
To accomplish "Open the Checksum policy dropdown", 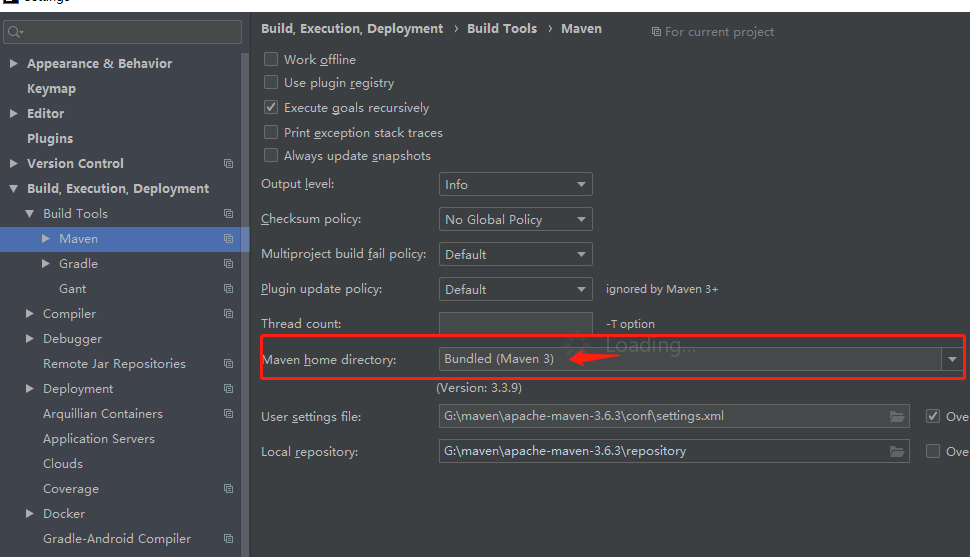I will (x=515, y=220).
